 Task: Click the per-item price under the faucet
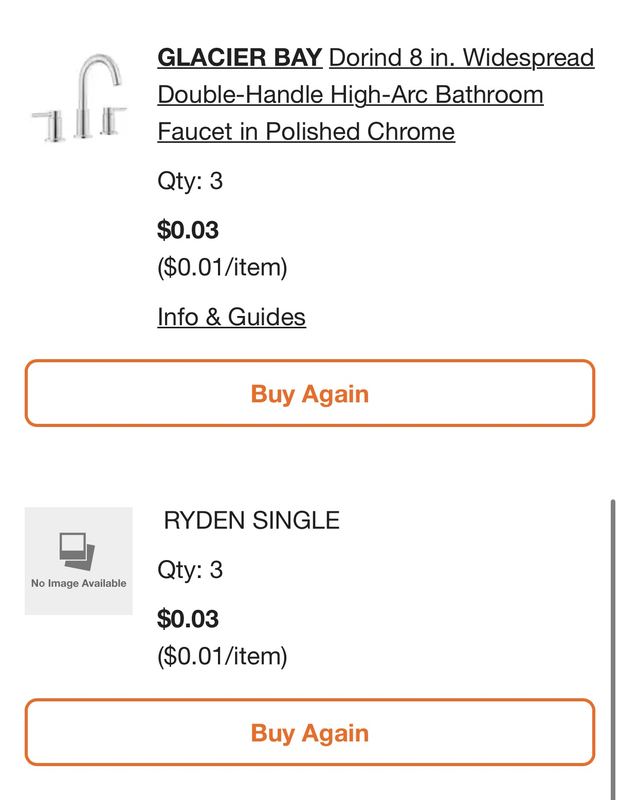pos(222,267)
